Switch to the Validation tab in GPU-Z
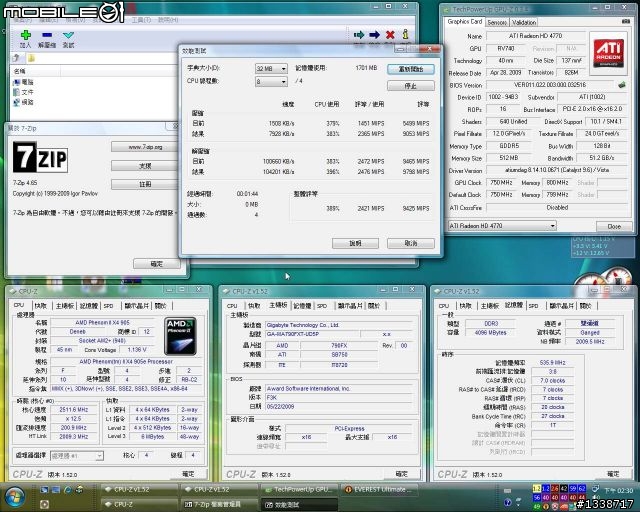This screenshot has height=512, width=640. (x=524, y=22)
